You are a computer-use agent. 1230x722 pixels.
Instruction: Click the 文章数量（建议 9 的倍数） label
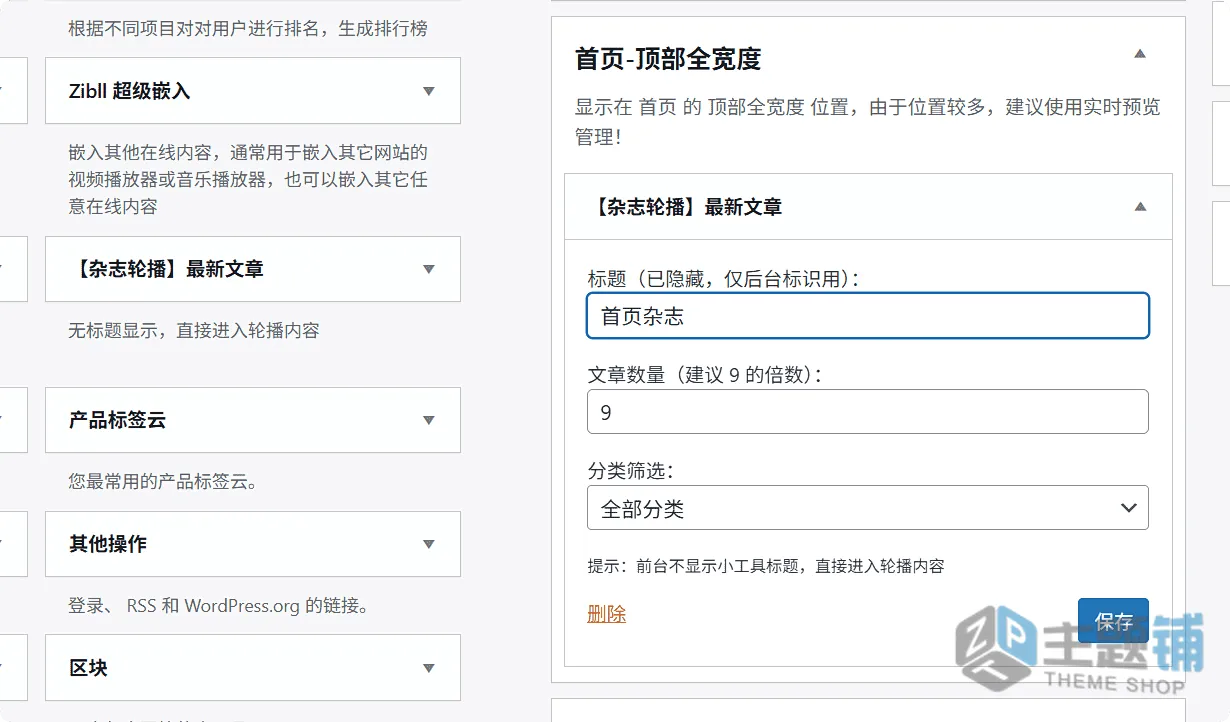(x=705, y=375)
